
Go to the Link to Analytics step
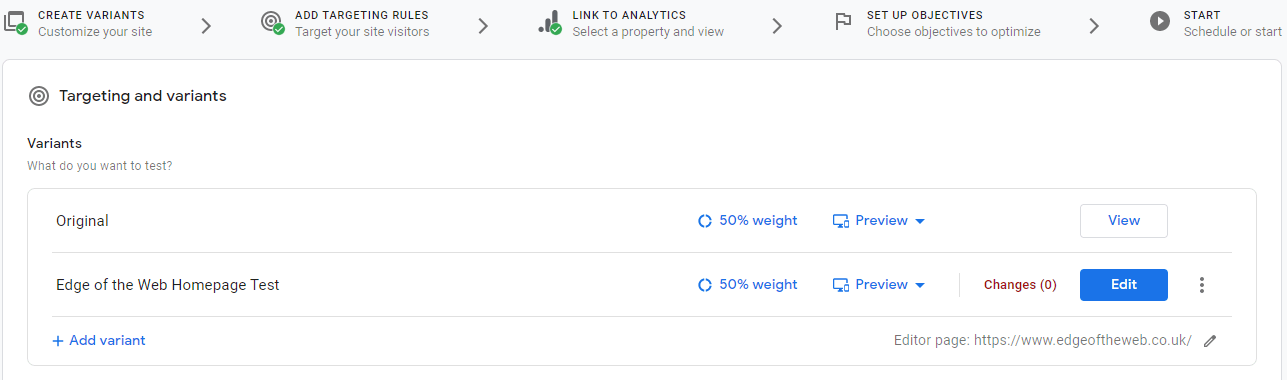[630, 23]
